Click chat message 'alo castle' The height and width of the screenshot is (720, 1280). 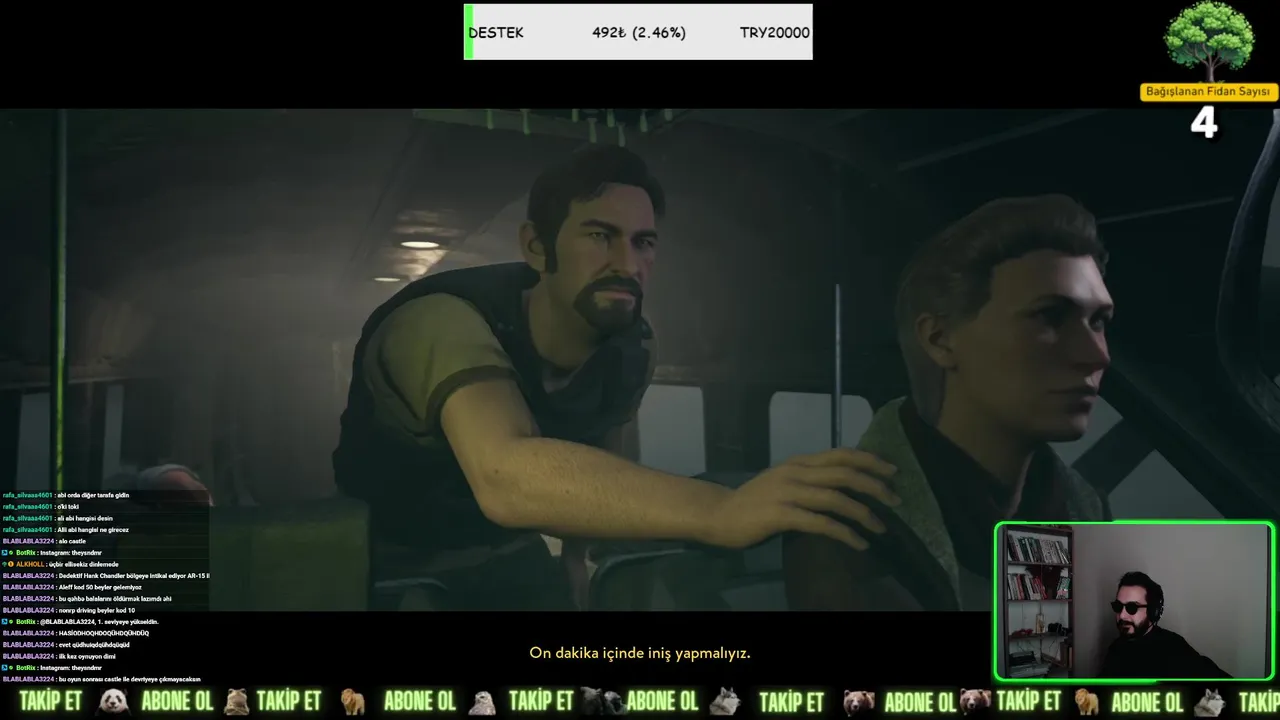tap(73, 541)
